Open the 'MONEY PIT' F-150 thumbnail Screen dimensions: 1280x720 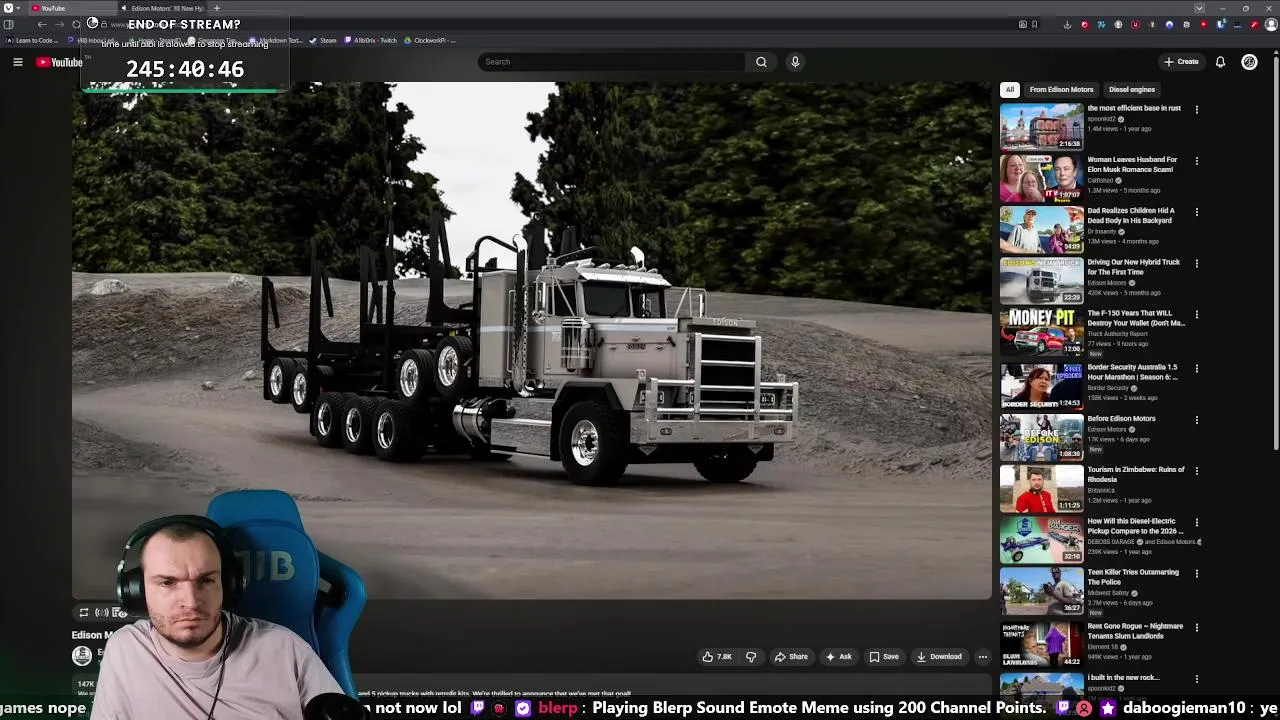point(1041,332)
